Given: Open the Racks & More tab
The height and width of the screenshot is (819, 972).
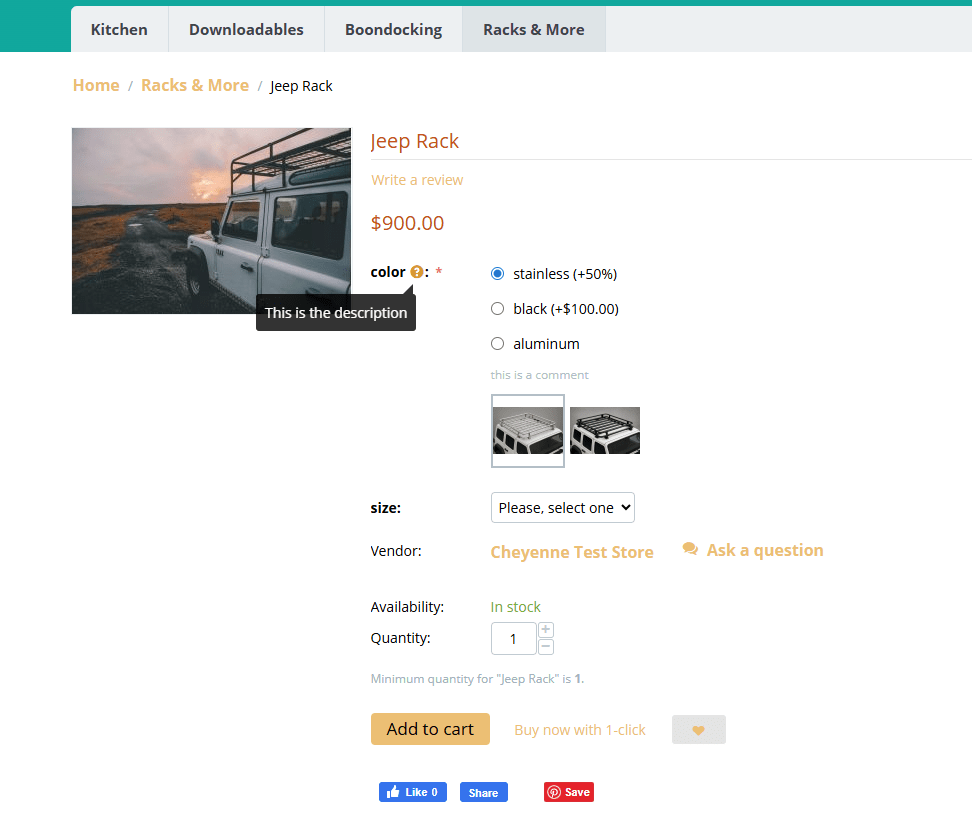Looking at the screenshot, I should 533,29.
